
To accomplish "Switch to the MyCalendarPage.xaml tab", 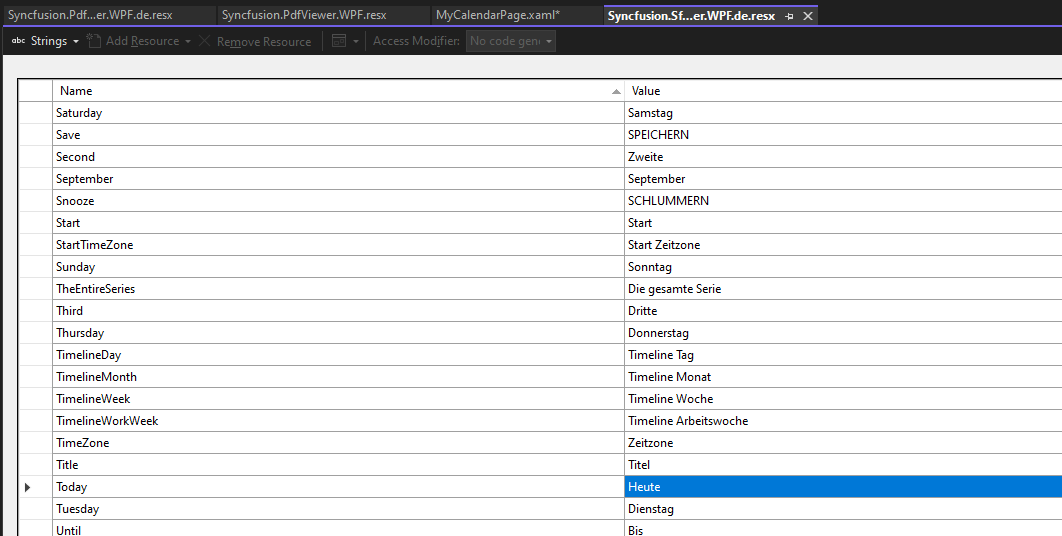I will [497, 15].
